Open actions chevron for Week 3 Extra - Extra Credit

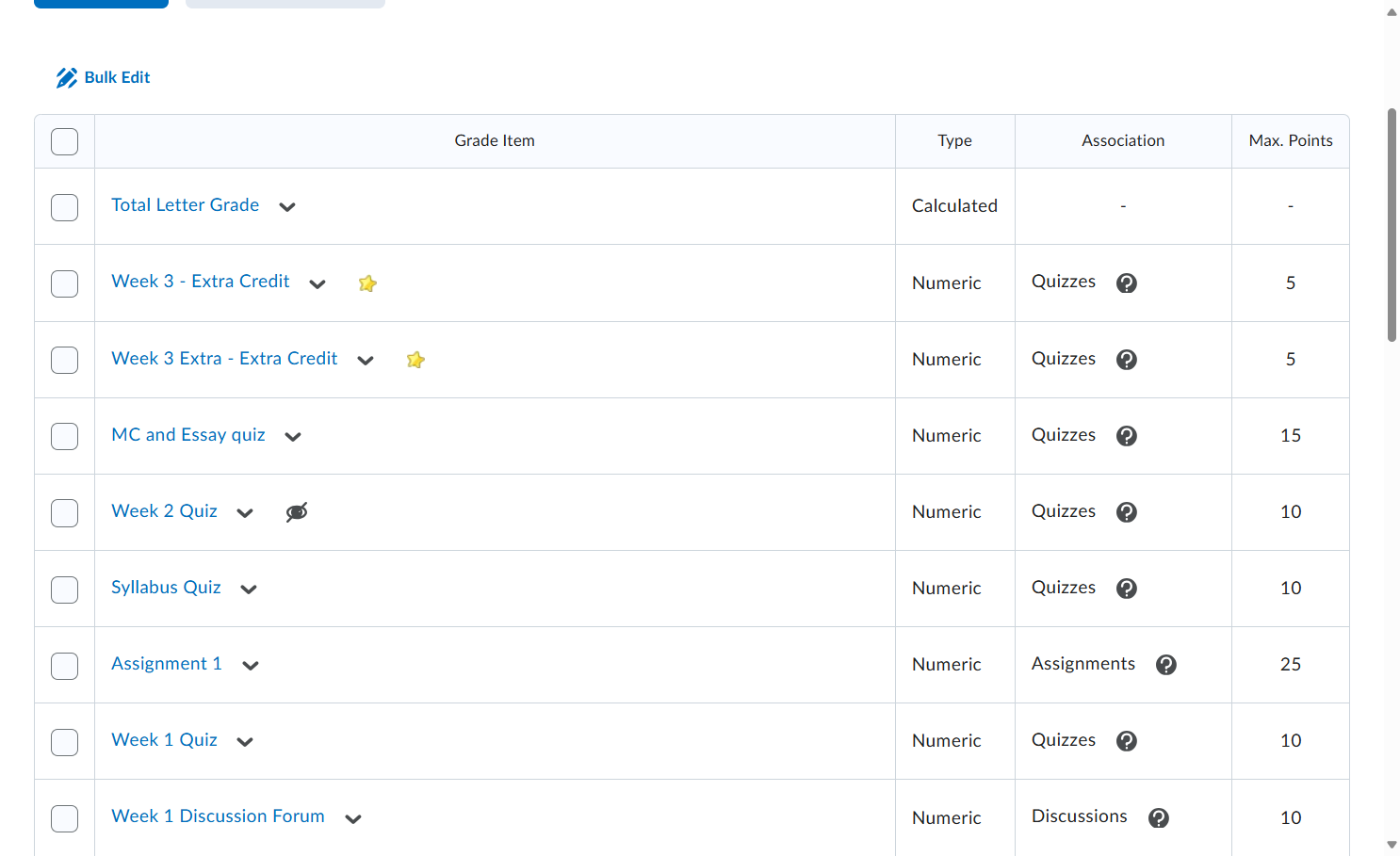pyautogui.click(x=366, y=361)
